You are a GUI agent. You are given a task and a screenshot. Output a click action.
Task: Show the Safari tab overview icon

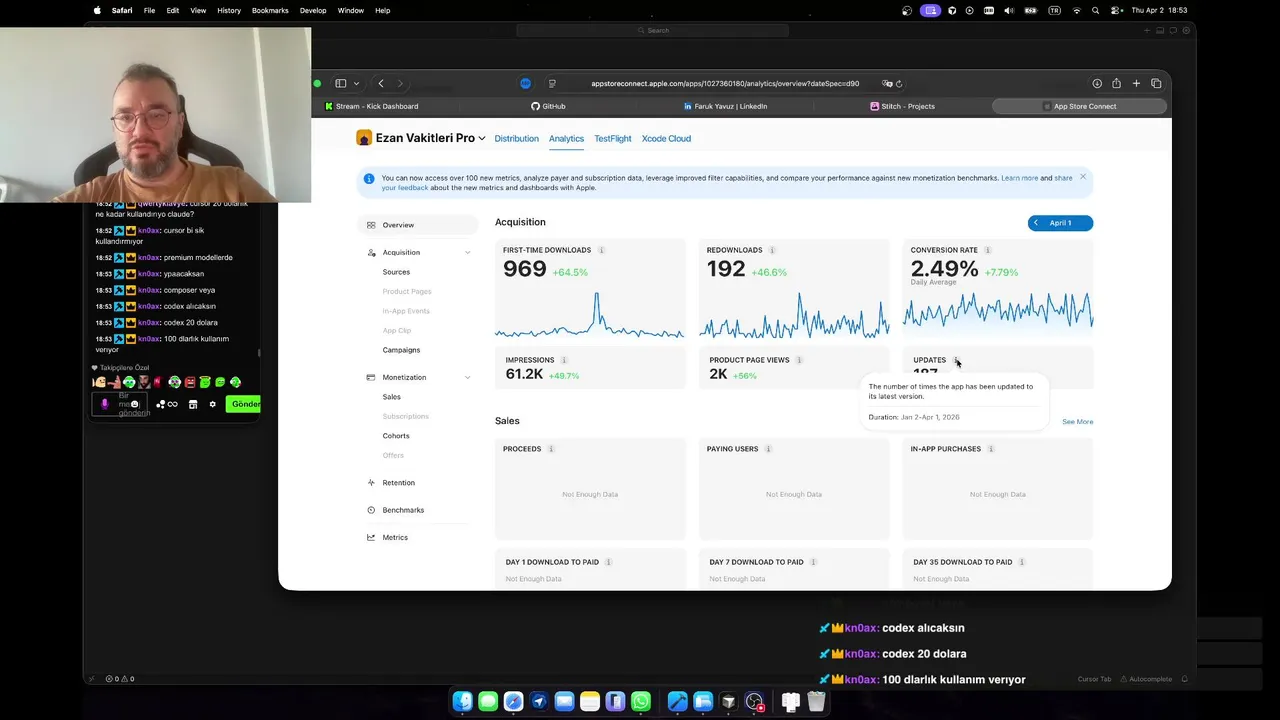1156,84
